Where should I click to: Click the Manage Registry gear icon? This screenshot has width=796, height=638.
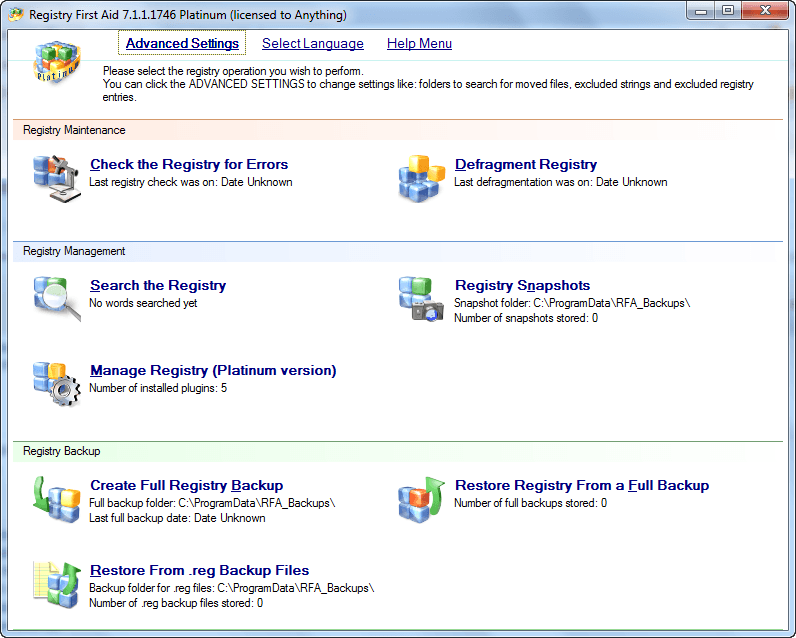coord(56,383)
